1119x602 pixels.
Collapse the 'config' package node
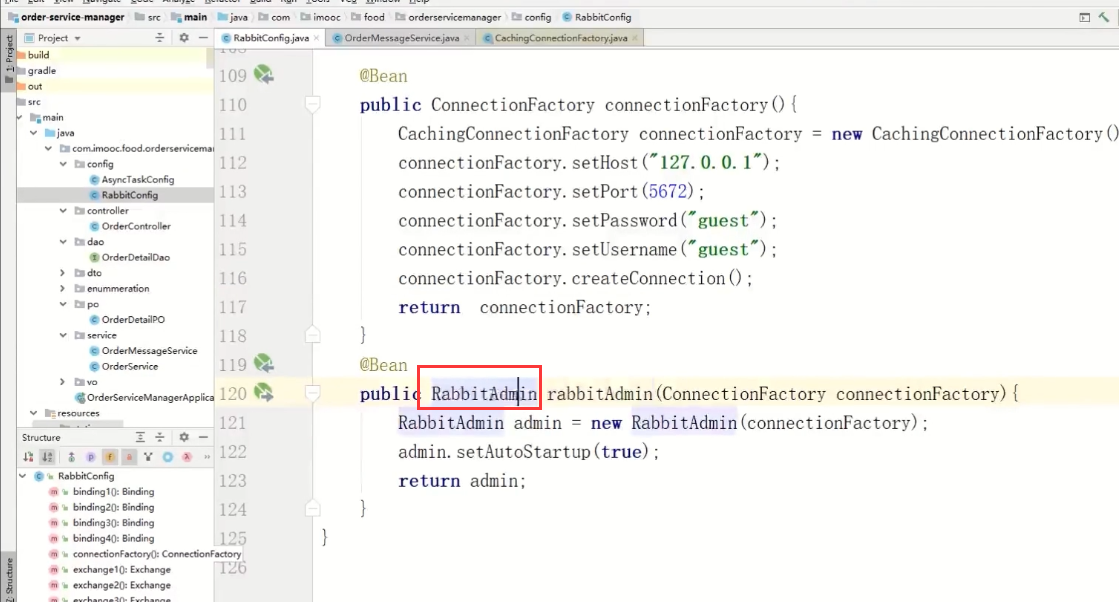pyautogui.click(x=63, y=164)
